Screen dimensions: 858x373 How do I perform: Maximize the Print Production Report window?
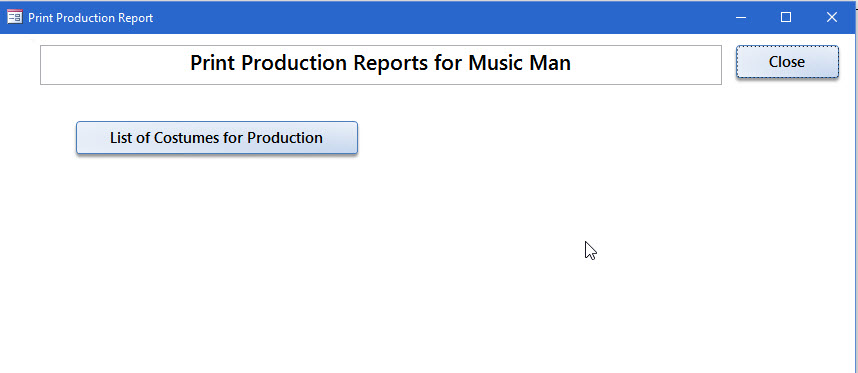click(786, 17)
